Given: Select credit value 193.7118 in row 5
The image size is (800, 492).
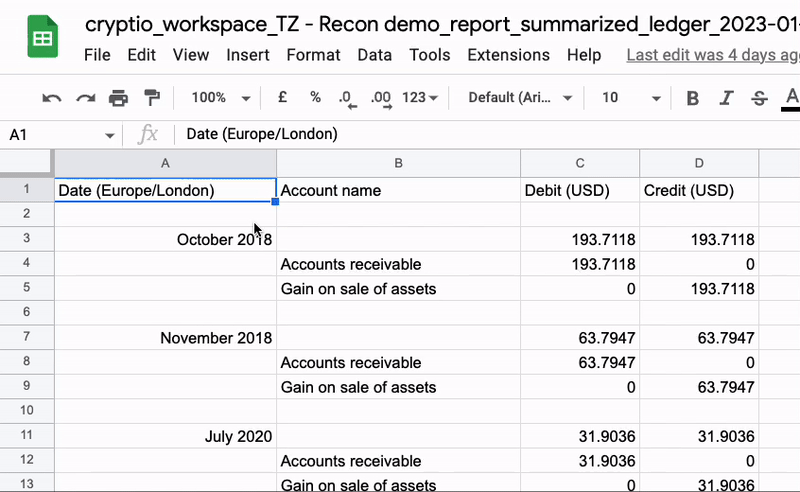Looking at the screenshot, I should 699,288.
